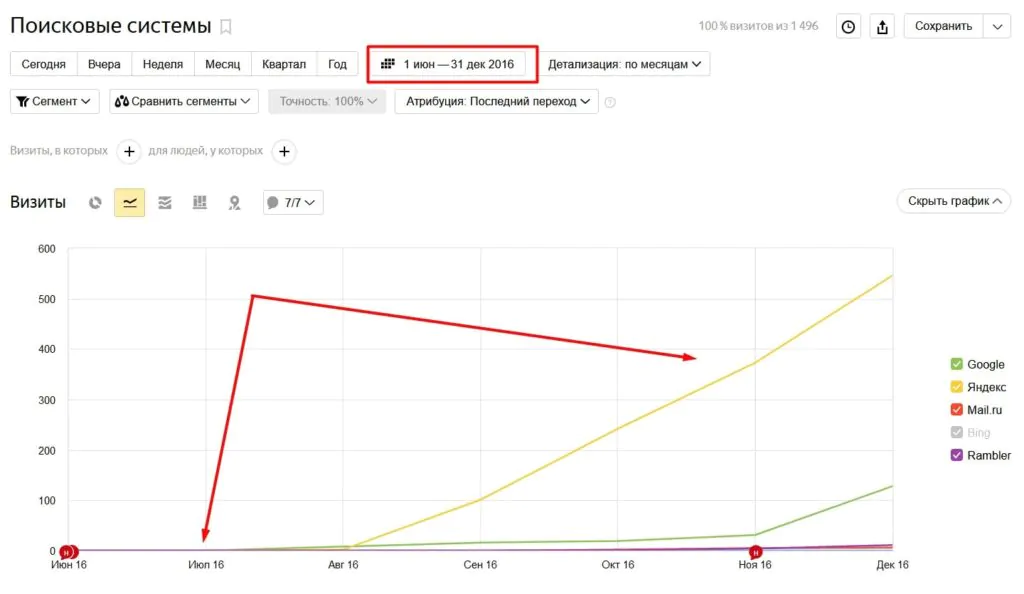Bookmark the Поисковые системы report

point(226,27)
